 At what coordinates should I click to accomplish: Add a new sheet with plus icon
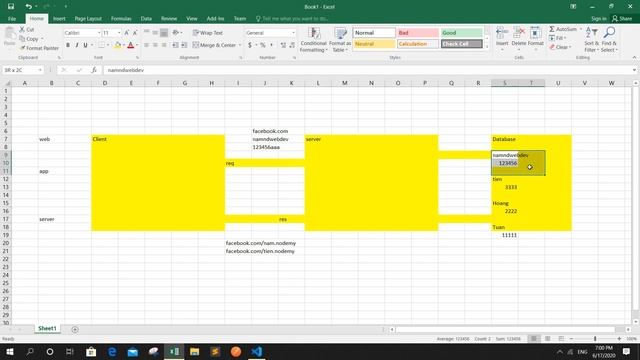75,329
